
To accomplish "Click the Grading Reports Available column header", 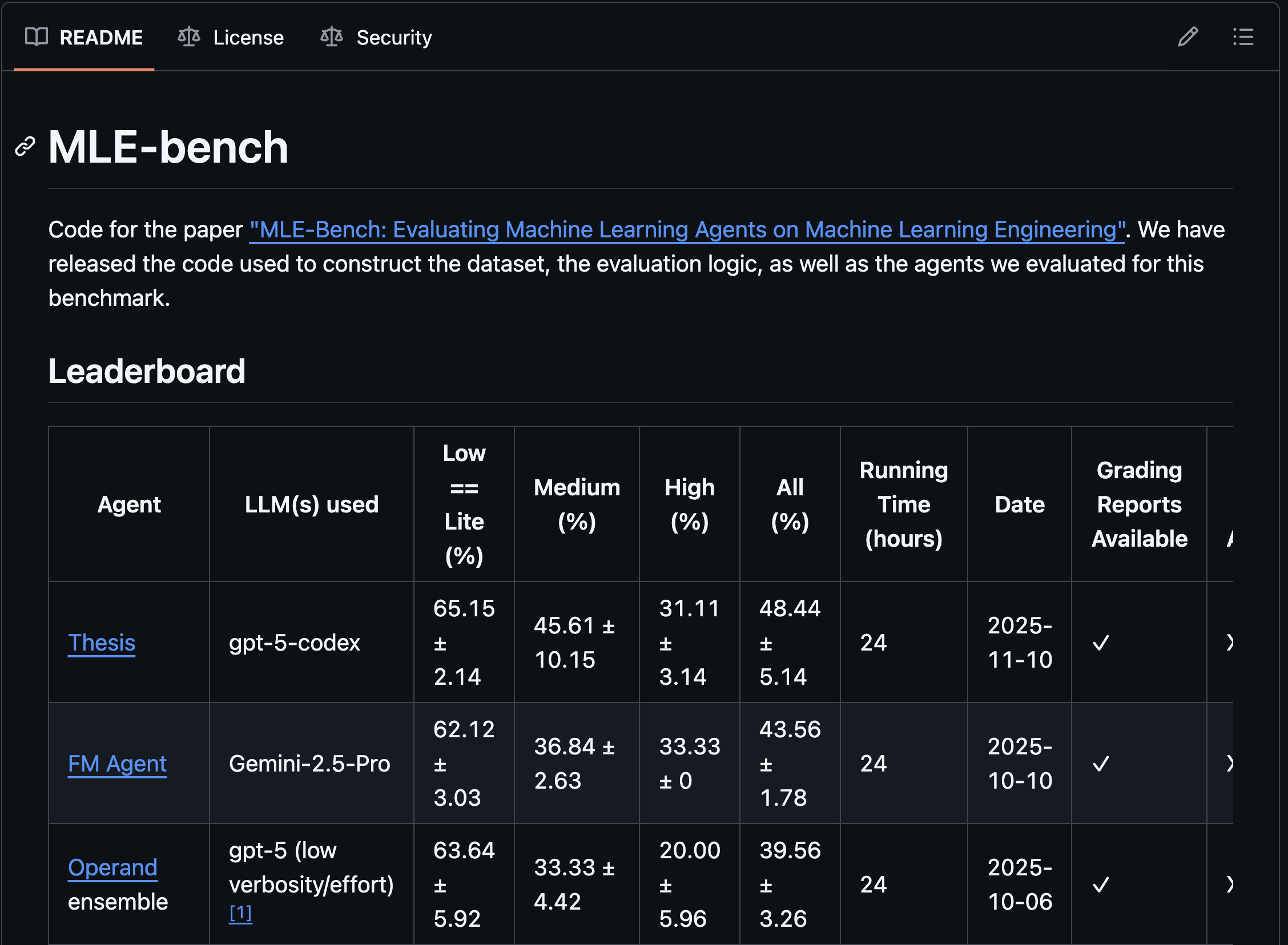I will [1138, 504].
